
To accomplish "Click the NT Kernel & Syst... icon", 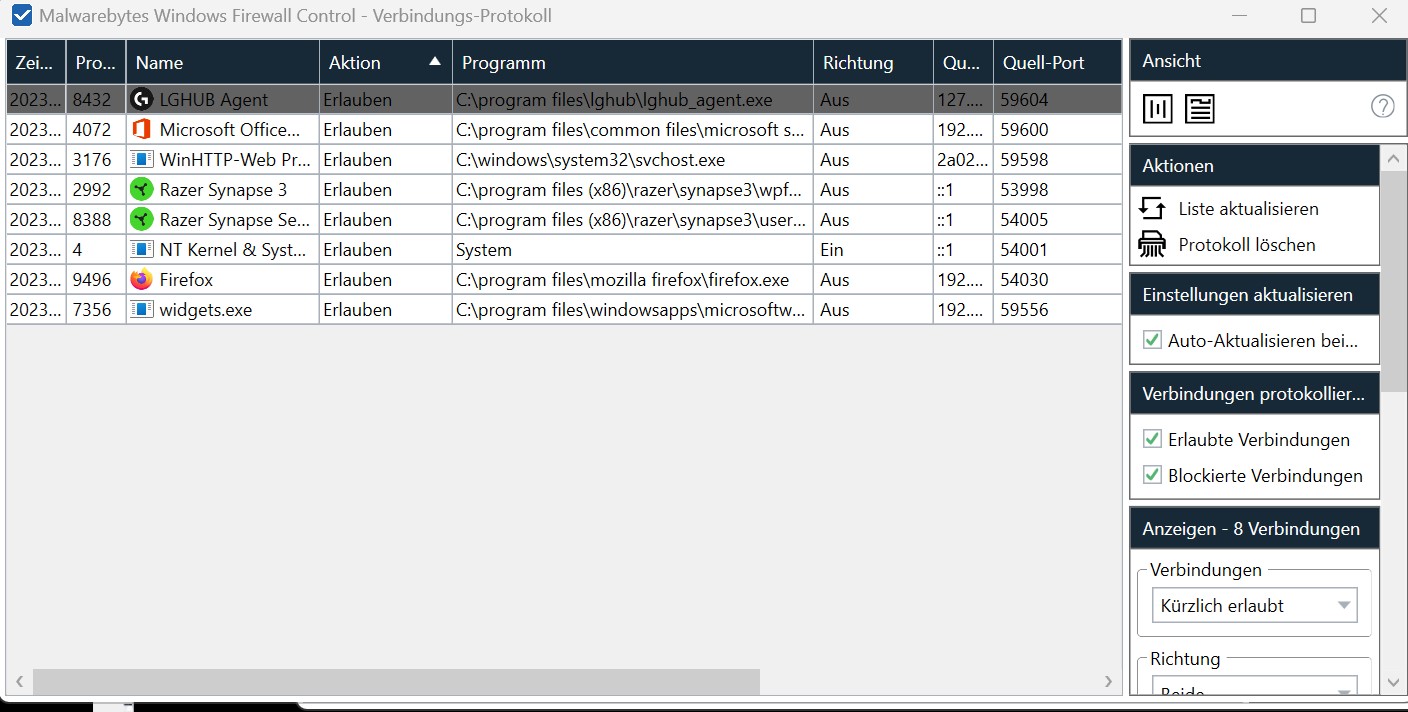I will (x=141, y=250).
